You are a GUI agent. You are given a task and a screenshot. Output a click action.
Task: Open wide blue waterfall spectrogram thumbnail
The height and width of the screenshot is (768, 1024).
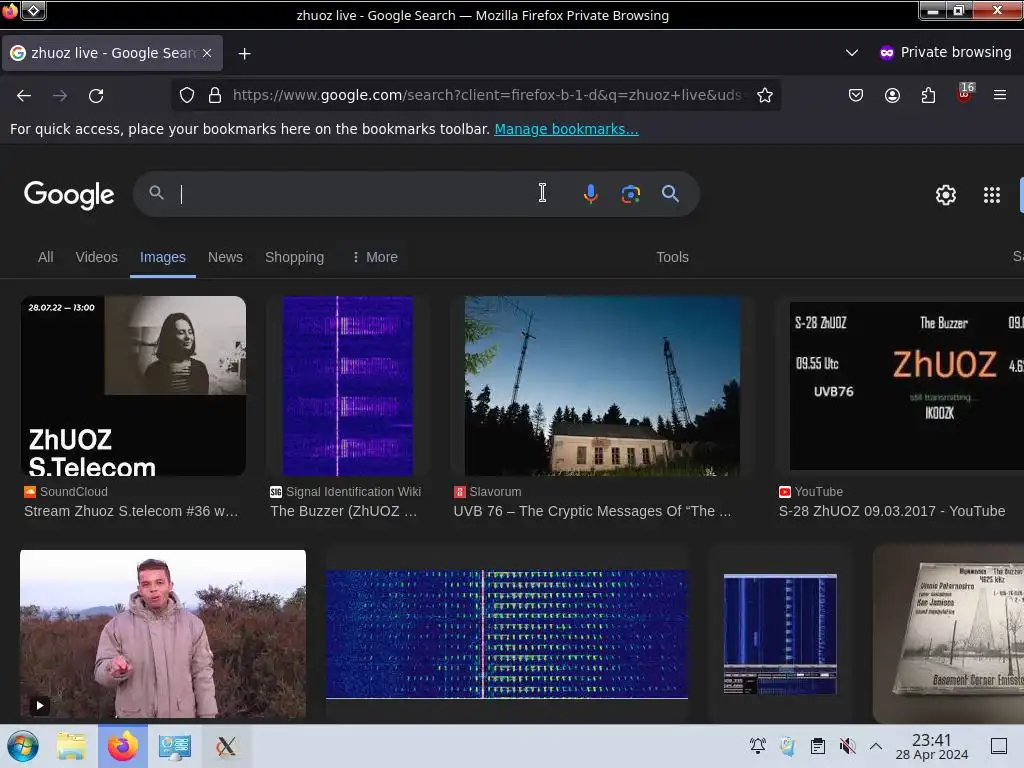tap(507, 634)
